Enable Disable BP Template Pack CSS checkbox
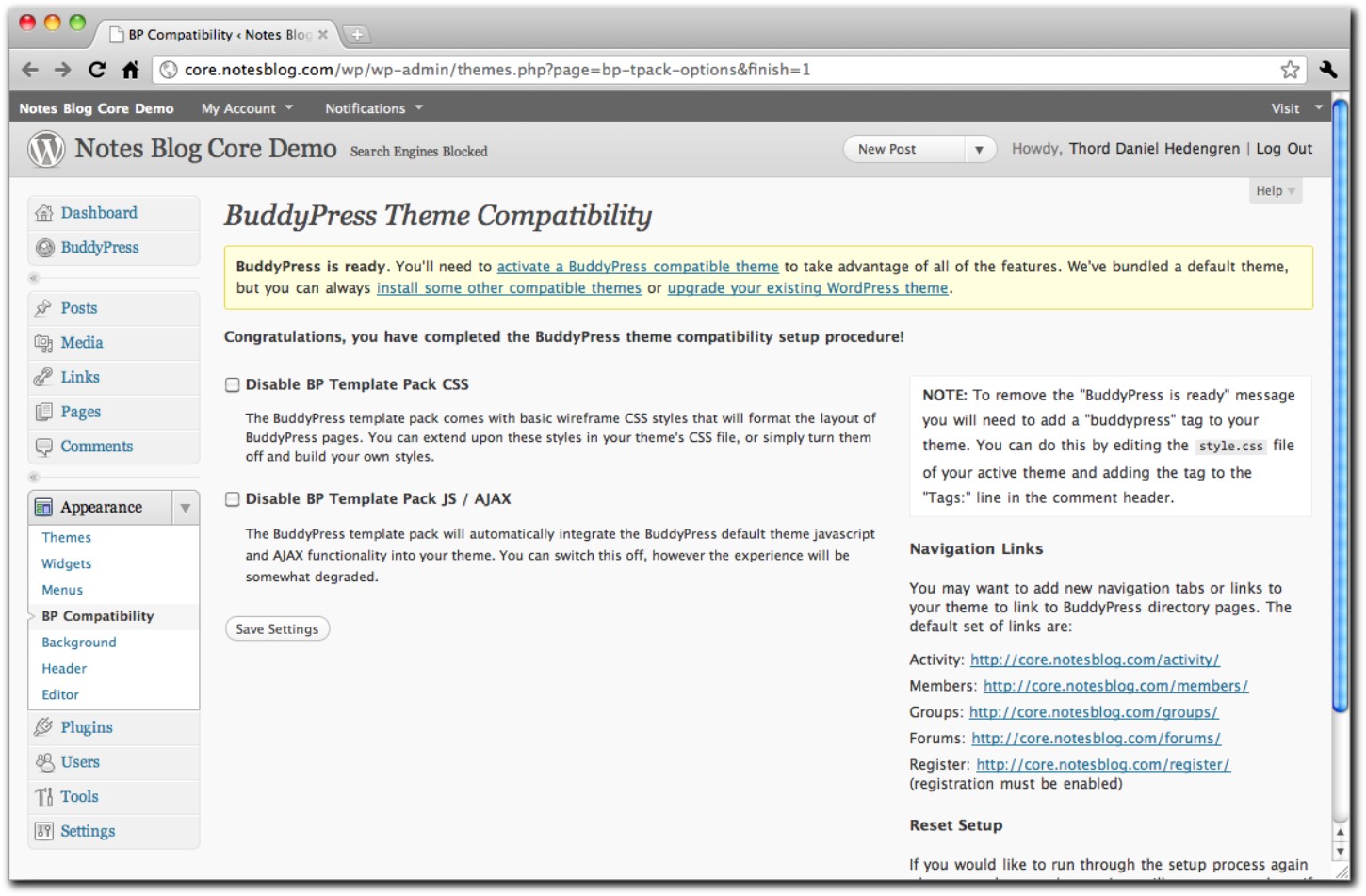Image resolution: width=1366 pixels, height=896 pixels. (x=233, y=384)
